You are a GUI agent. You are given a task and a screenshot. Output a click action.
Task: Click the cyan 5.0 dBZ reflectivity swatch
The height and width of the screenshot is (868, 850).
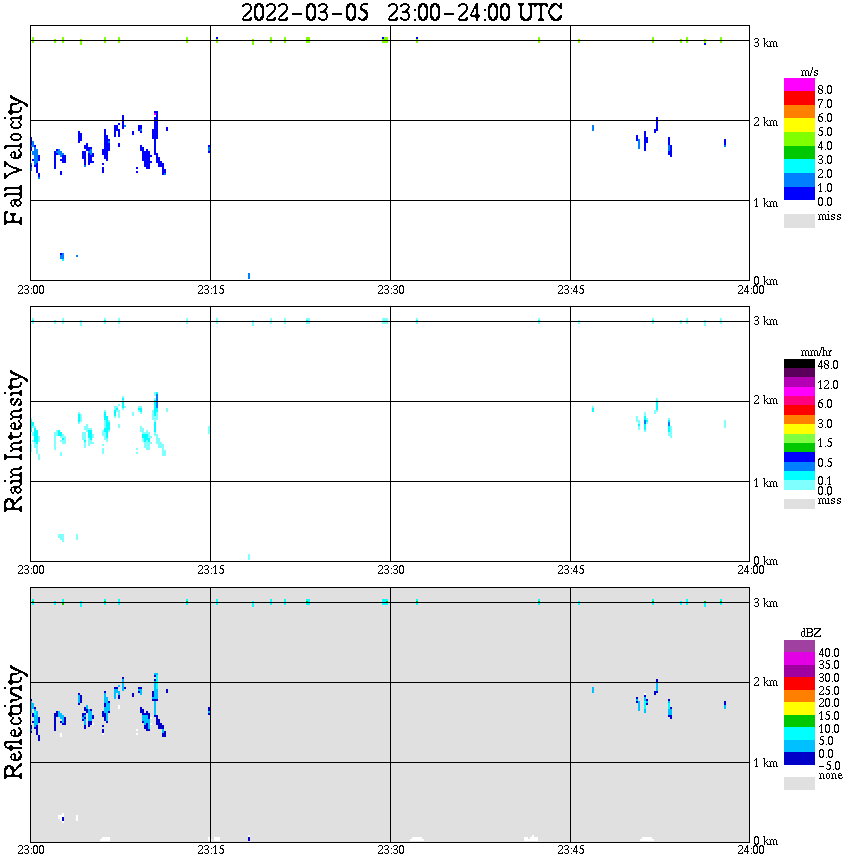point(799,734)
